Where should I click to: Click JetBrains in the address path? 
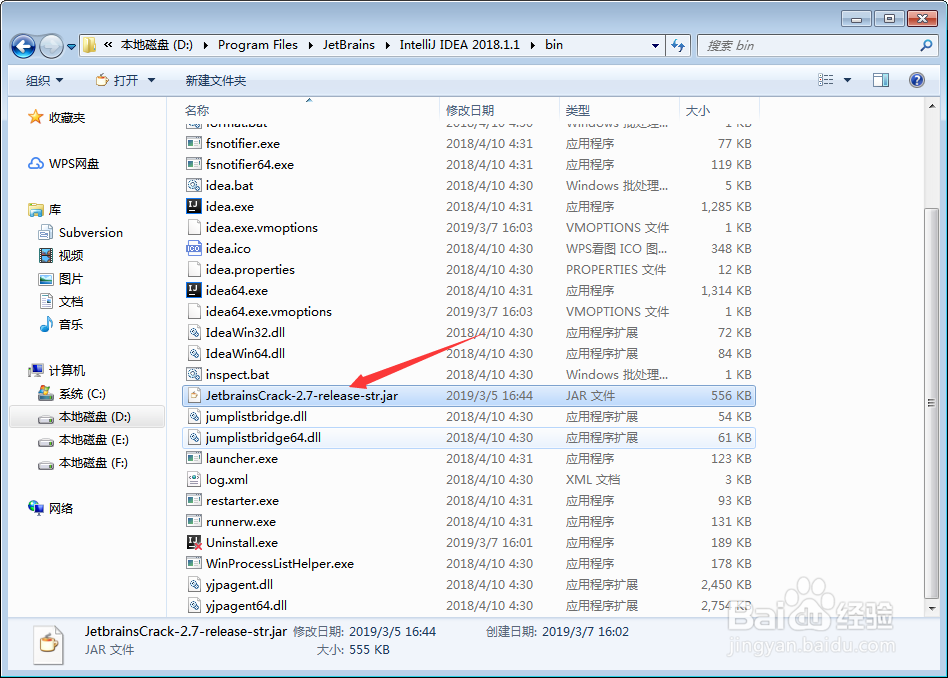coord(348,45)
